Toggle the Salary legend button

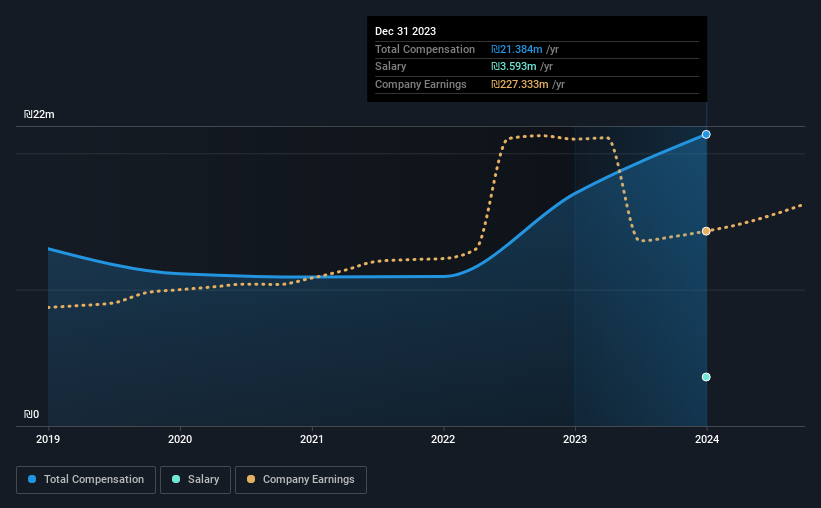point(195,480)
